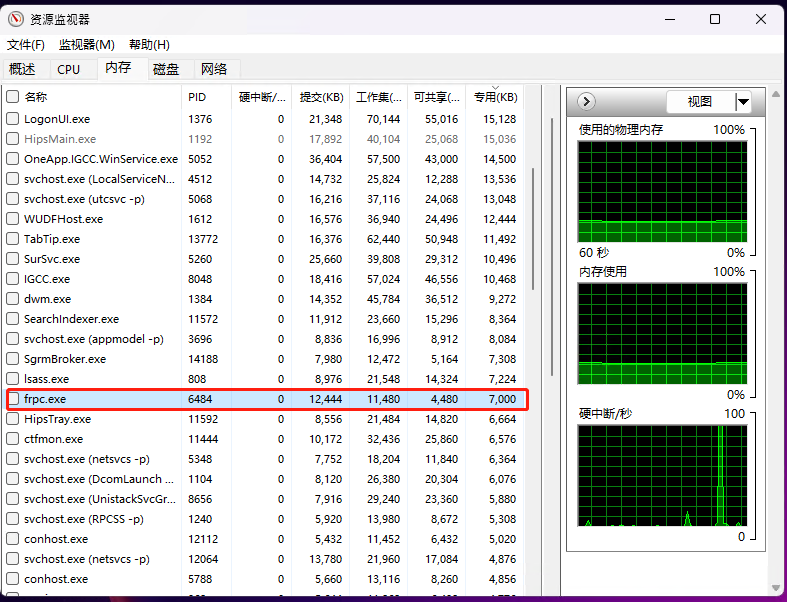Check the SearchIndexer.exe checkbox
The image size is (787, 602).
coord(13,319)
